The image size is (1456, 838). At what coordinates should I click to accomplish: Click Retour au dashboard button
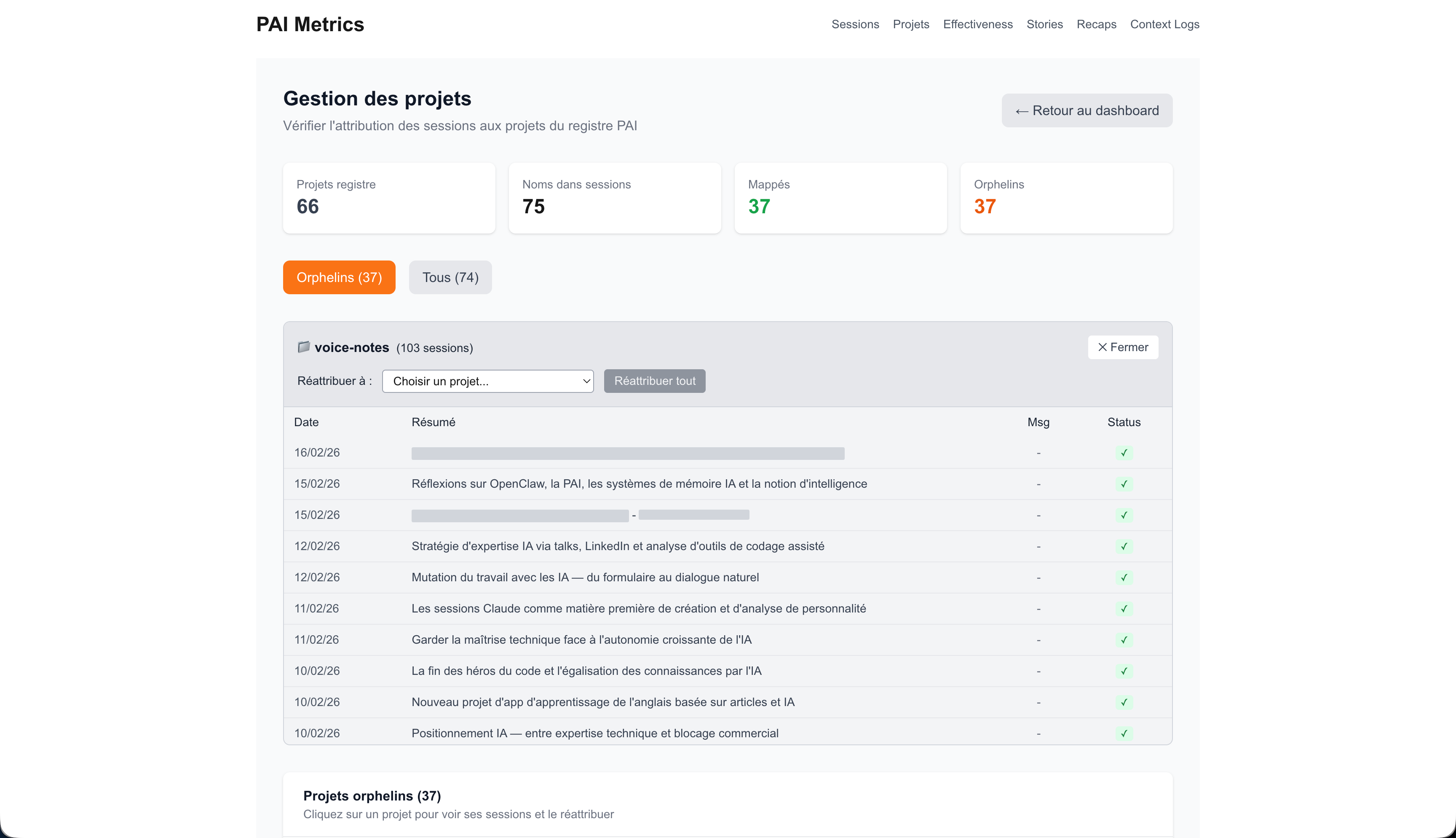[x=1087, y=110]
